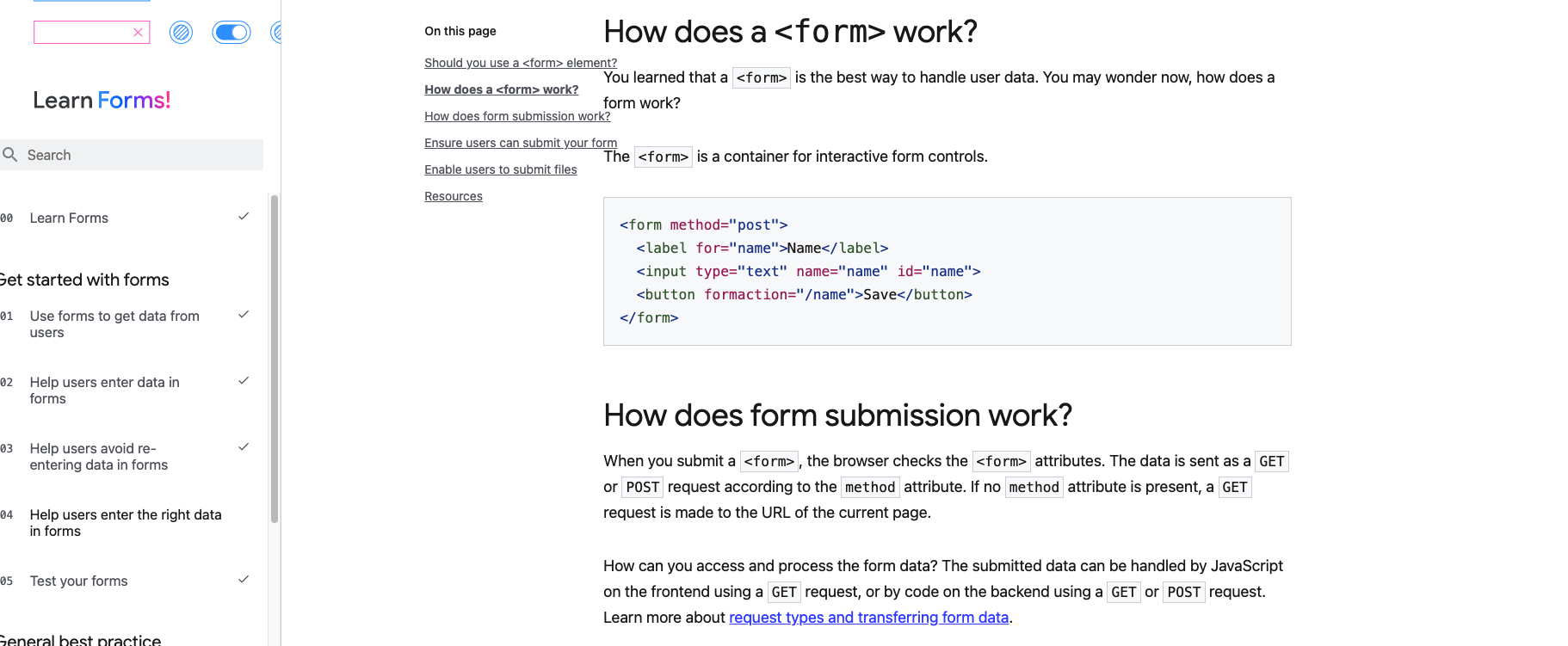Clear the pink input using its X icon
This screenshot has height=646, width=1568.
138,32
